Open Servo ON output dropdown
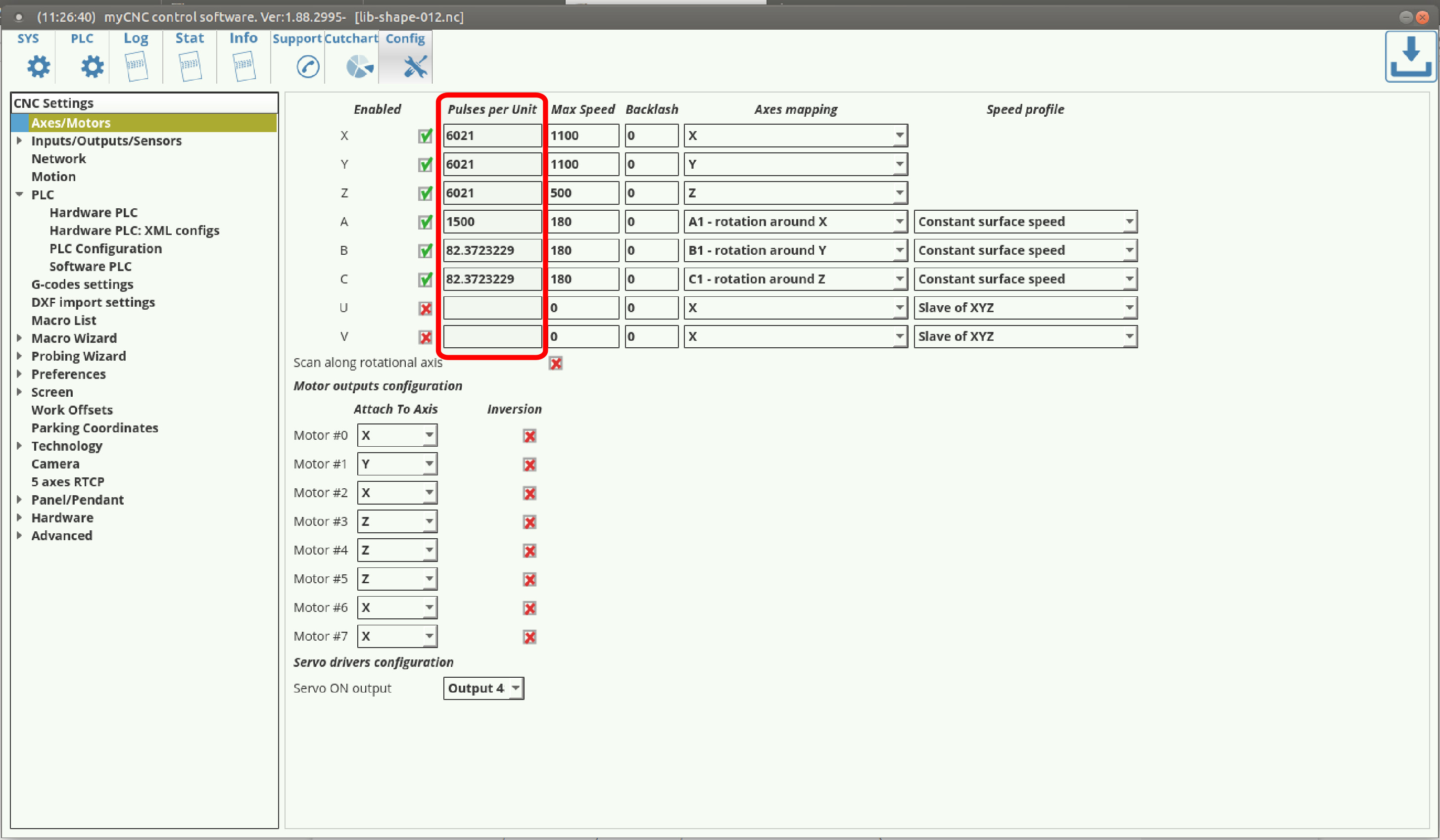This screenshot has height=840, width=1440. 483,688
